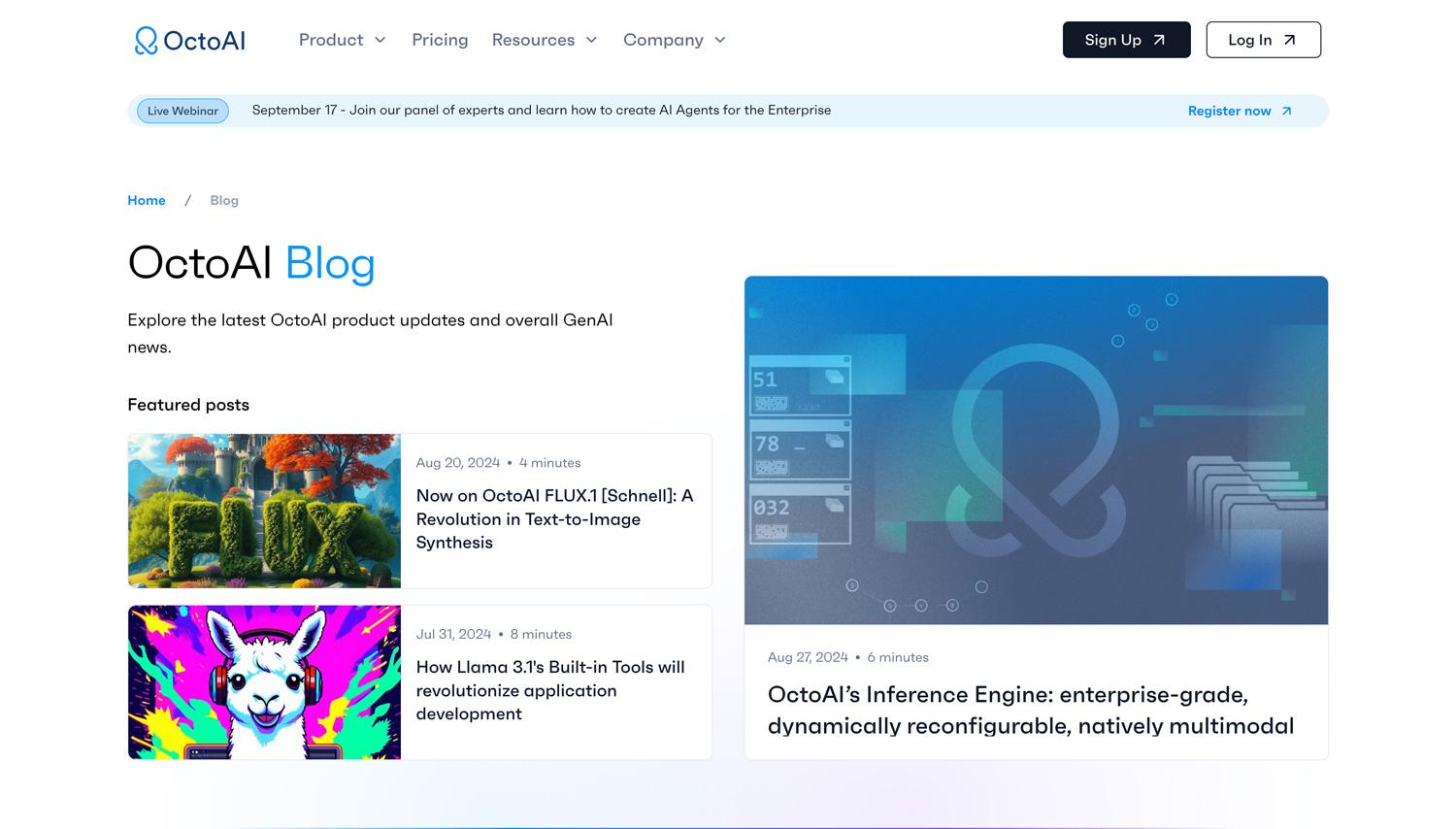Click the Log In button

coord(1263,40)
